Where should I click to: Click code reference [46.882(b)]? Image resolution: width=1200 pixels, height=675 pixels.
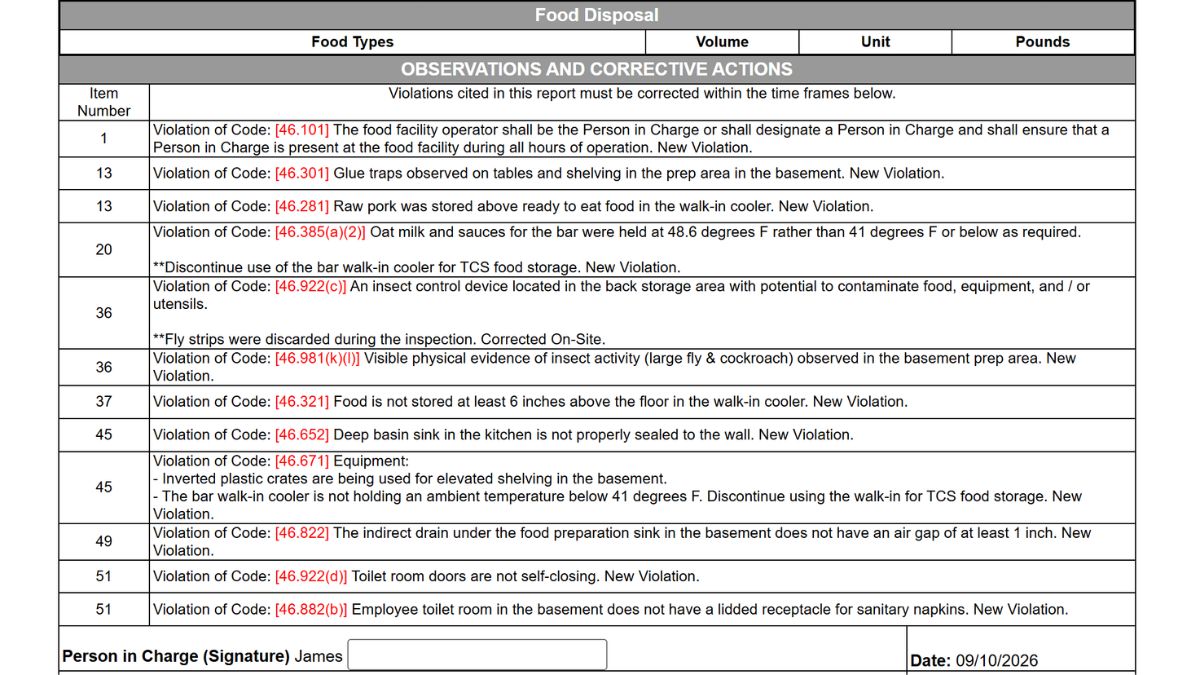click(x=311, y=609)
